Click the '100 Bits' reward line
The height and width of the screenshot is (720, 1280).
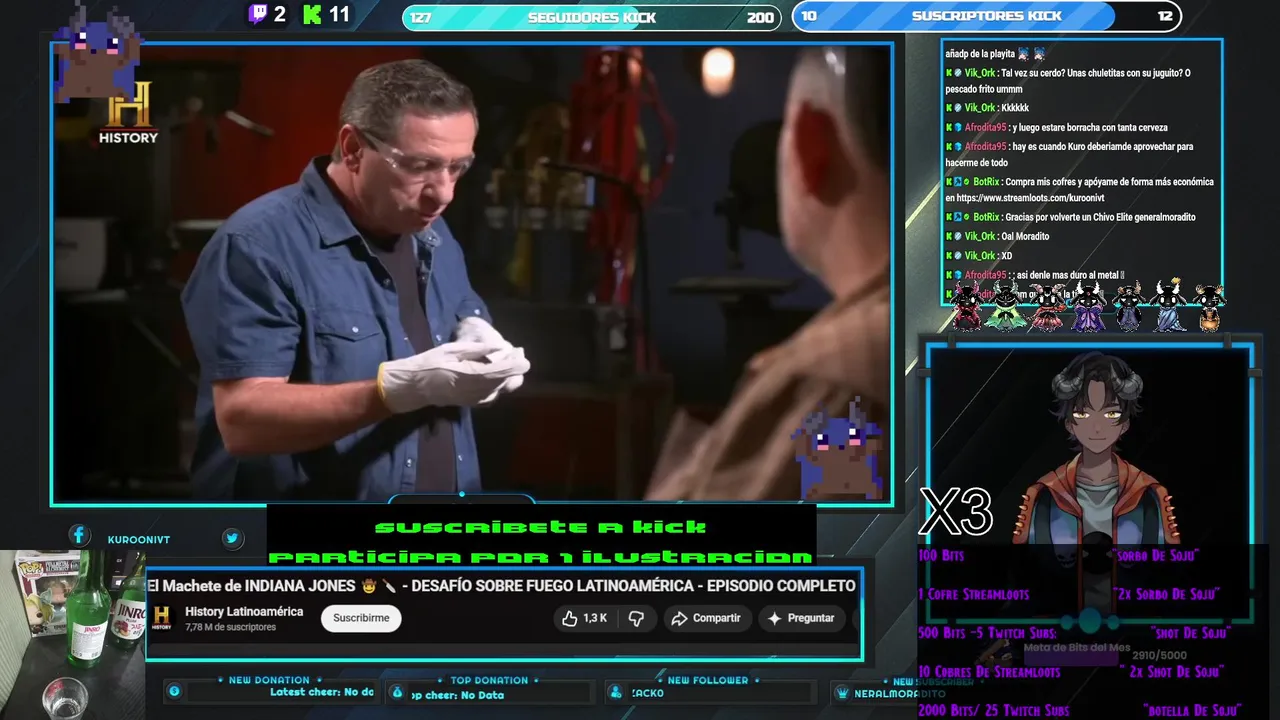click(x=941, y=555)
